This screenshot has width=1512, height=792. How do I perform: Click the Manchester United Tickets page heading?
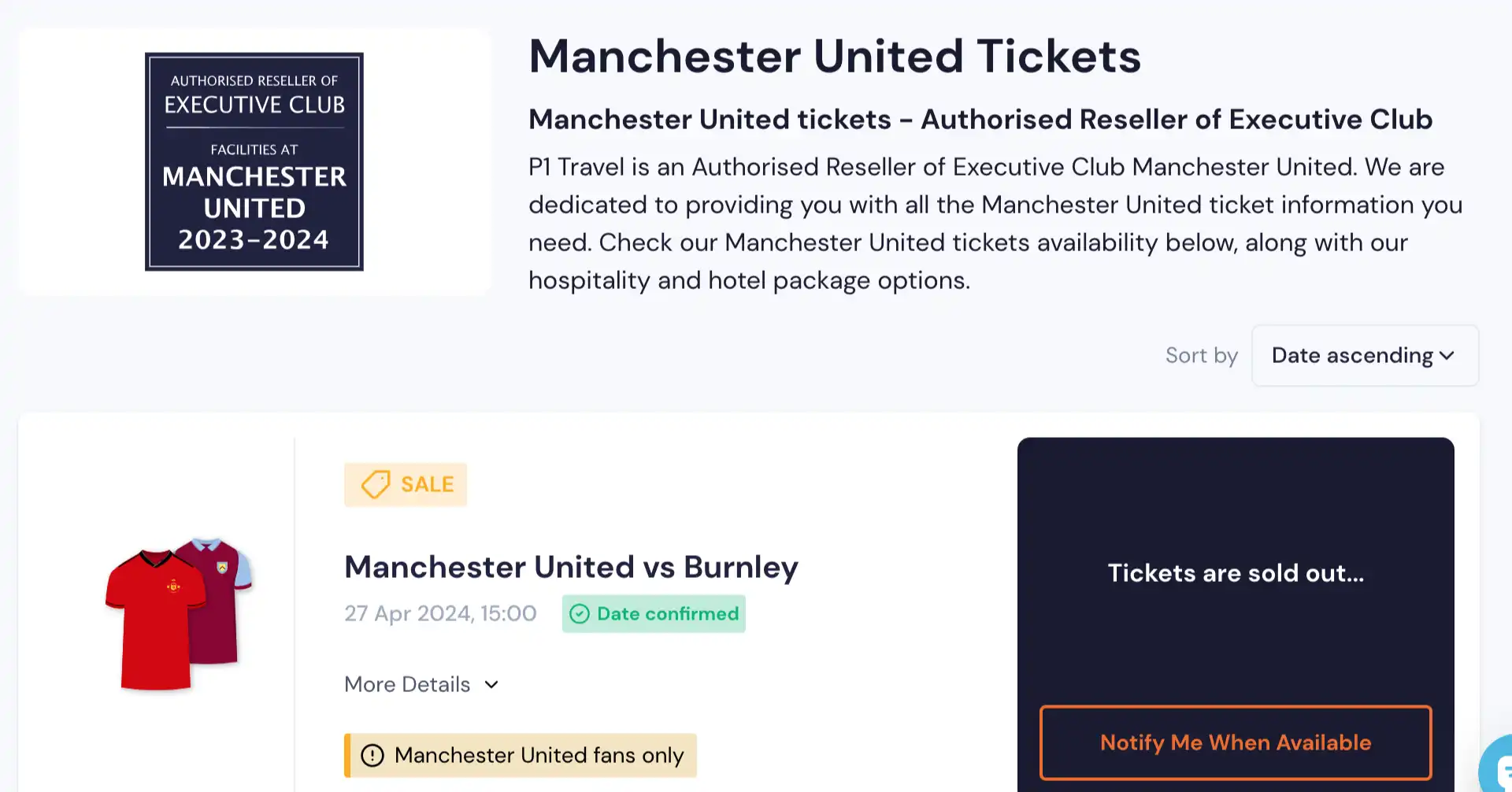click(x=835, y=55)
